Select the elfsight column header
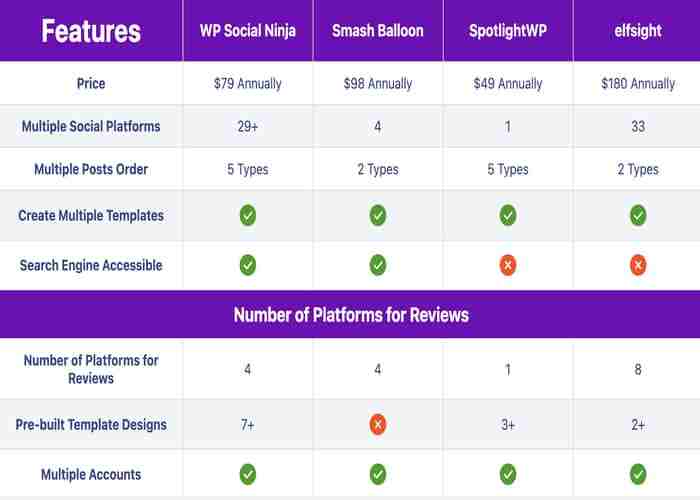 pos(638,31)
